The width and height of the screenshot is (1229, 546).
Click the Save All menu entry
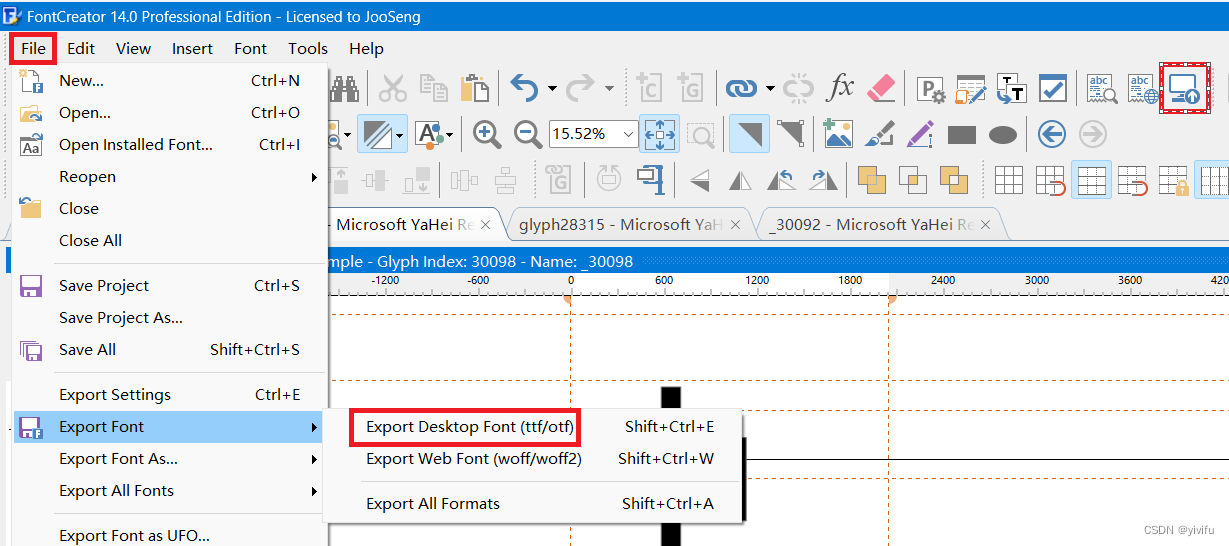(x=170, y=350)
